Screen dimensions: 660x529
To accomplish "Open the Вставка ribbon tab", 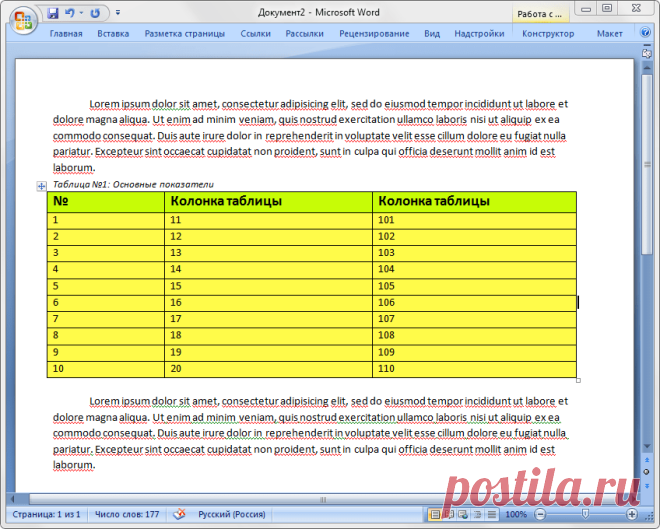I will click(113, 34).
